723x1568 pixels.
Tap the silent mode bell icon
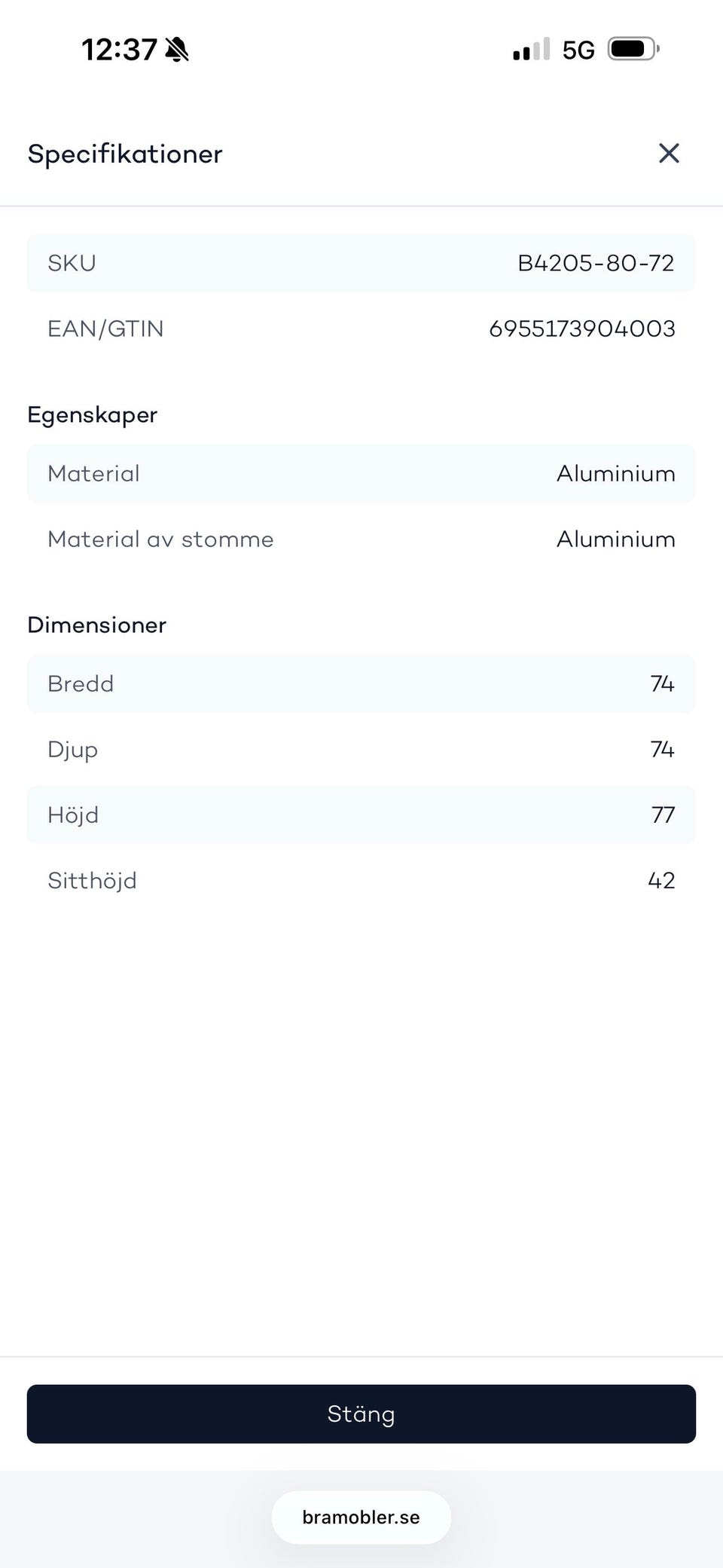177,50
